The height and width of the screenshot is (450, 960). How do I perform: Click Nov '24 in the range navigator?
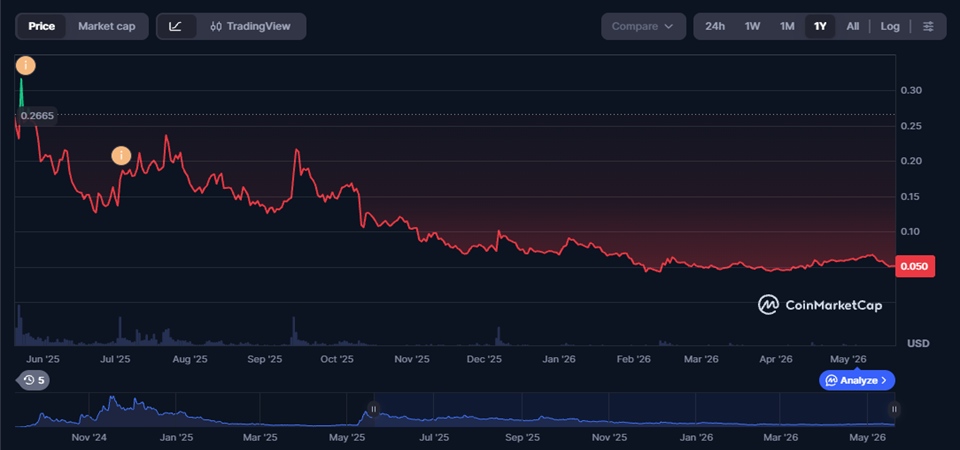click(89, 438)
